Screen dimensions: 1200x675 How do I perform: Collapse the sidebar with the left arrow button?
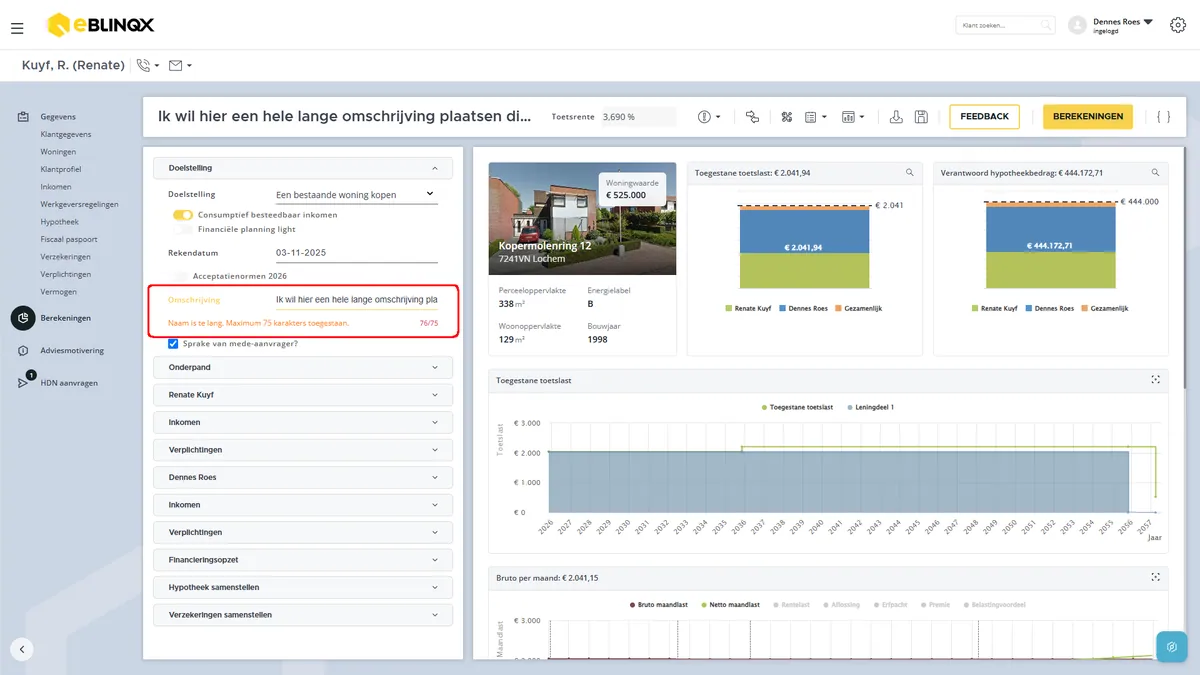[22, 649]
